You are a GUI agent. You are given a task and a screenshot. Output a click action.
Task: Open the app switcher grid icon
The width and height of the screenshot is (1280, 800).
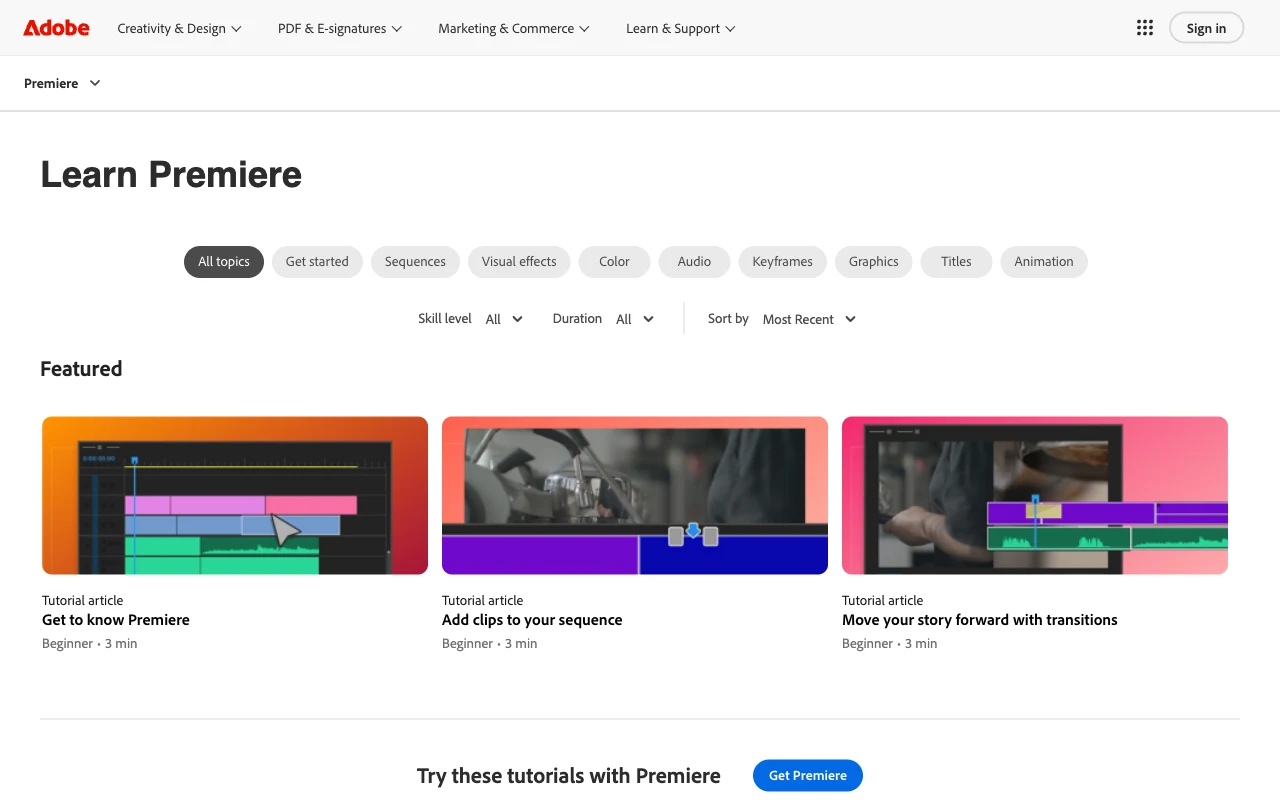point(1145,28)
